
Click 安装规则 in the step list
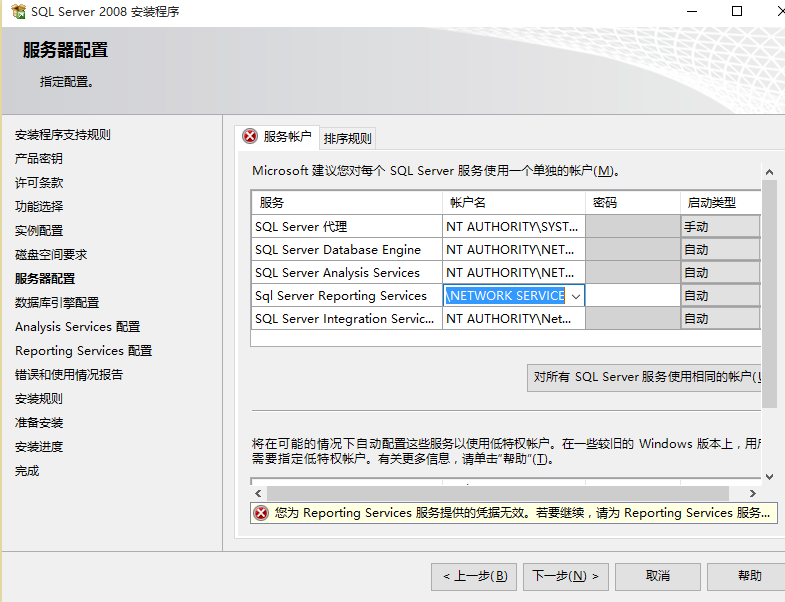(39, 399)
